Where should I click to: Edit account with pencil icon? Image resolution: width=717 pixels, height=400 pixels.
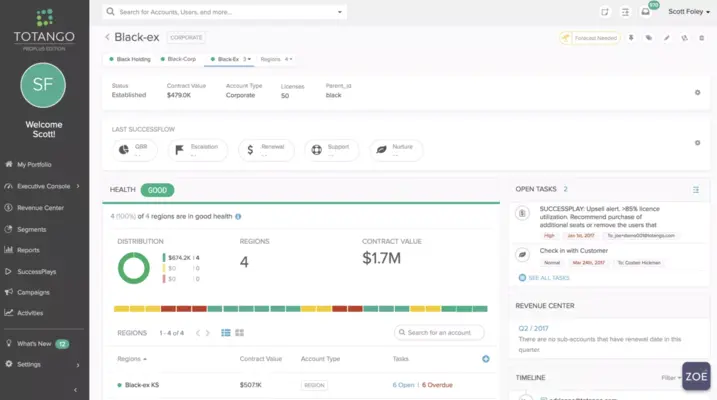click(x=667, y=38)
